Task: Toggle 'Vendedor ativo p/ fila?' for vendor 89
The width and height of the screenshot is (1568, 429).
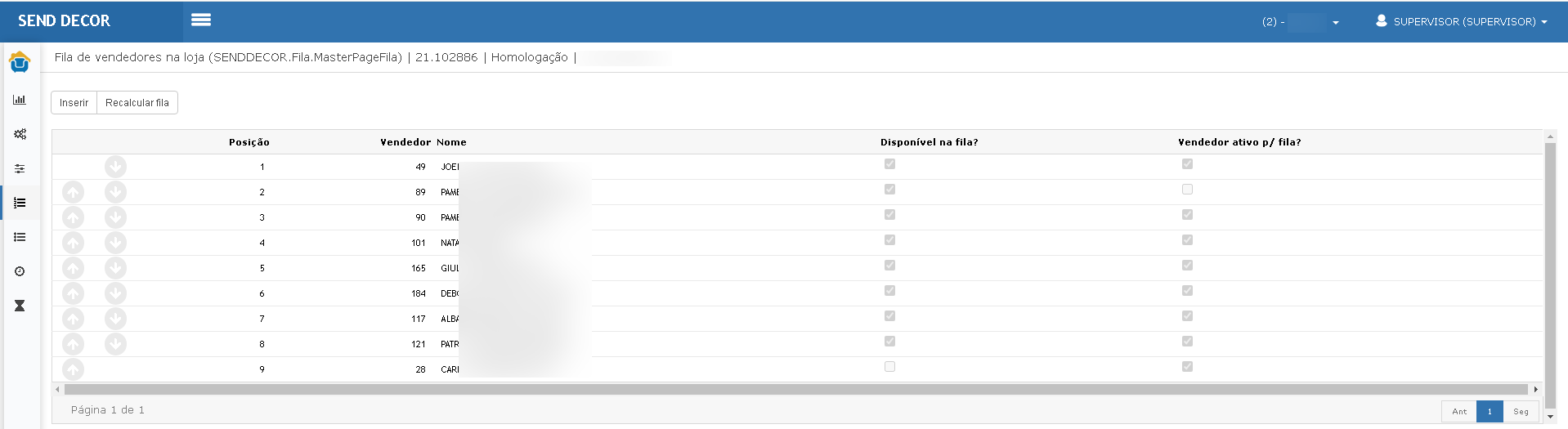Action: tap(1187, 190)
